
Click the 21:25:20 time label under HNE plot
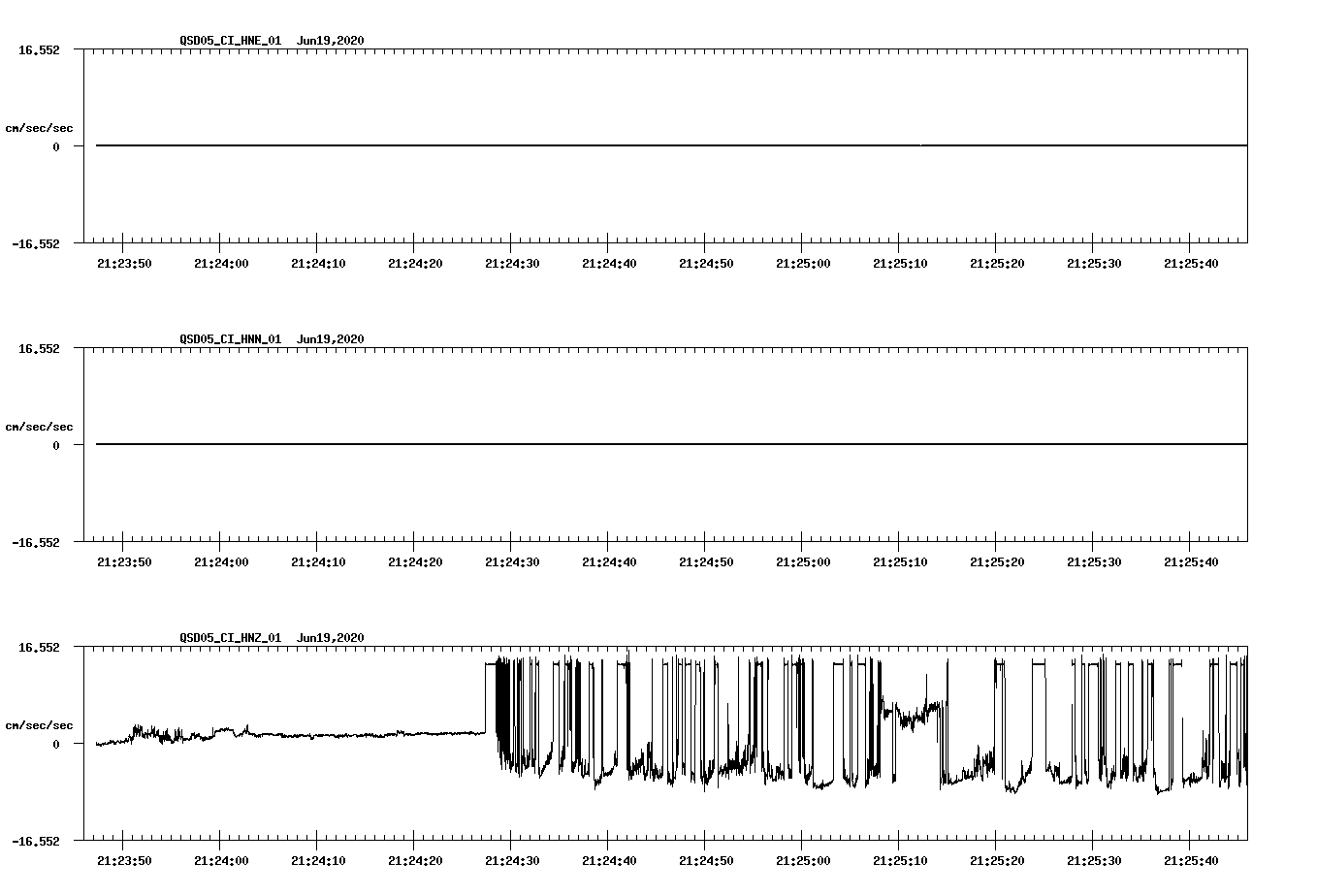(997, 264)
